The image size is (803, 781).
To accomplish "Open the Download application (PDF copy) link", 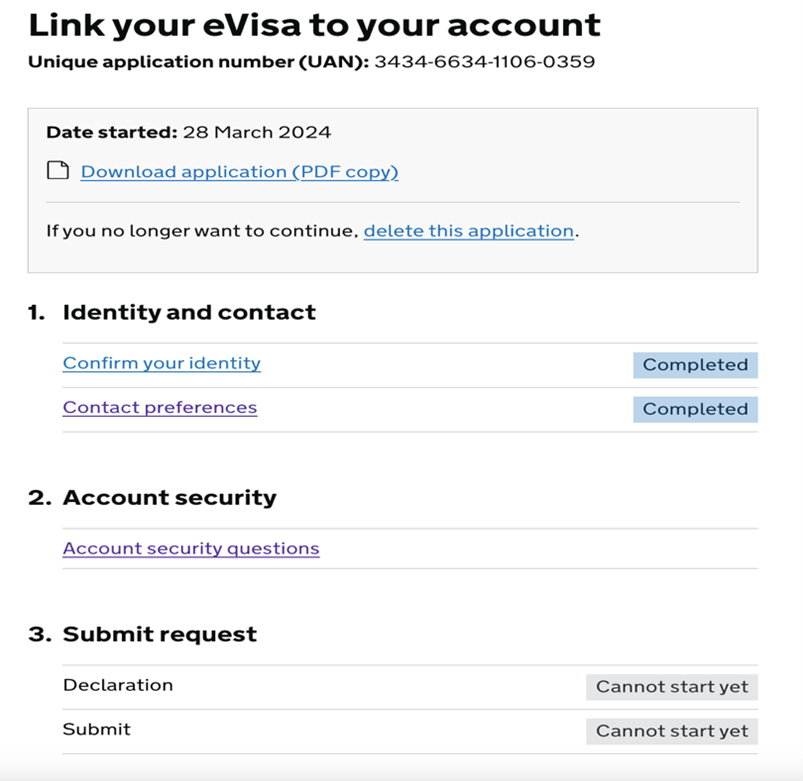I will pyautogui.click(x=239, y=172).
